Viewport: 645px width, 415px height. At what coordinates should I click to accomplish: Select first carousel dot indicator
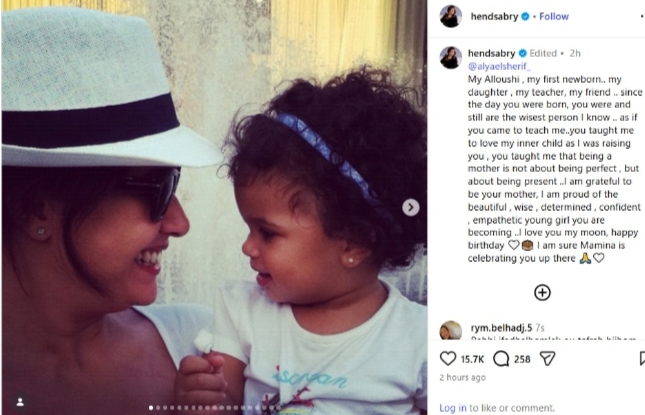point(151,408)
